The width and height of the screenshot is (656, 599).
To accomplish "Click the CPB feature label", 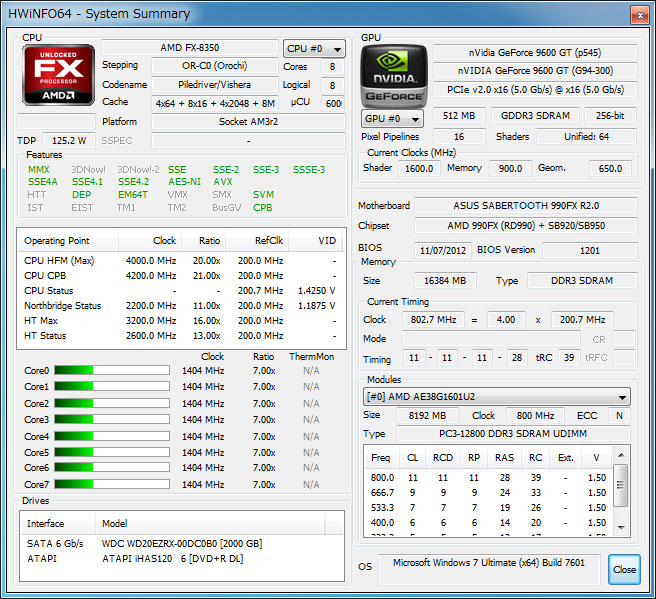I will tap(263, 207).
